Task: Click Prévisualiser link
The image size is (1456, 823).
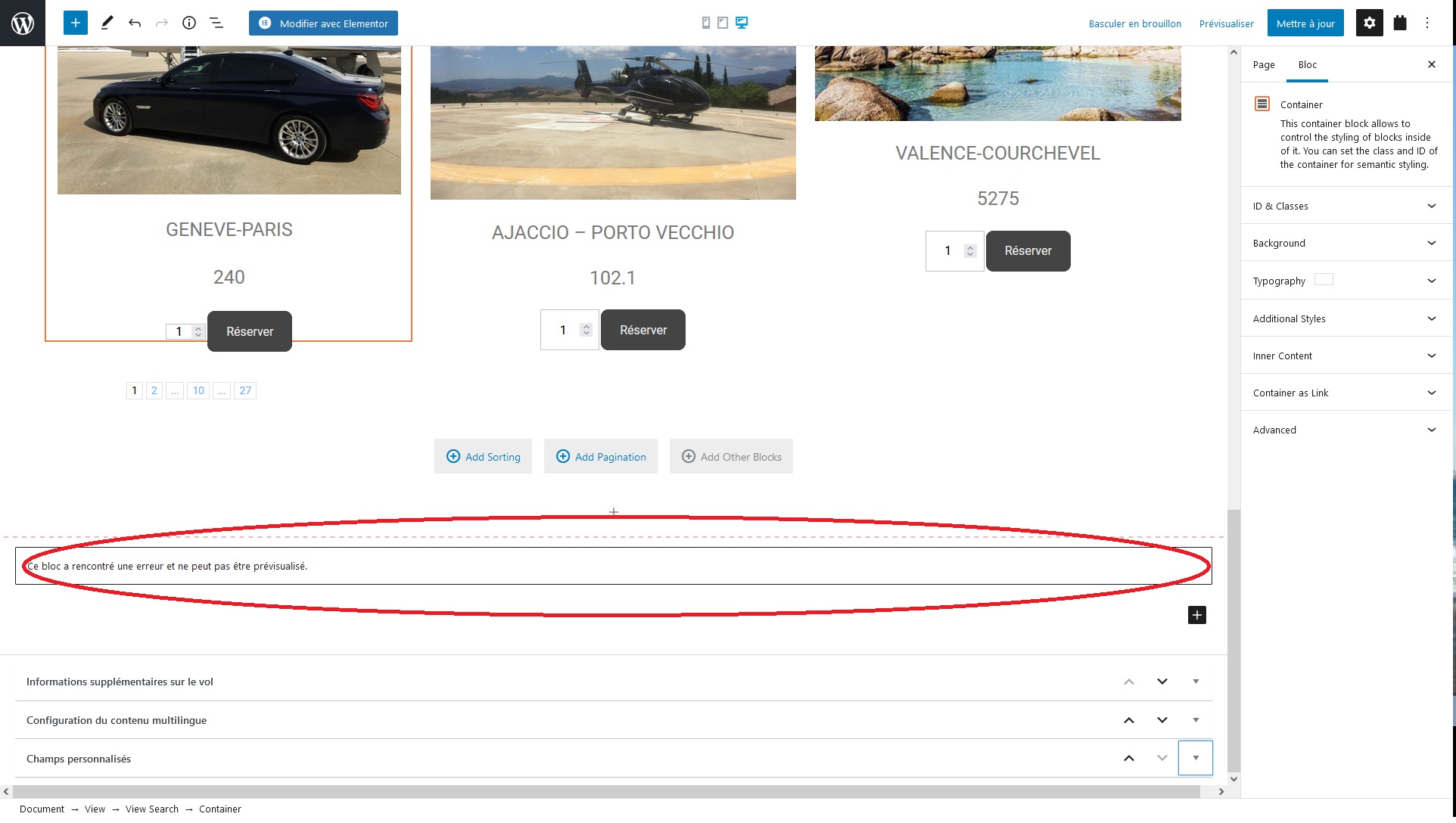Action: (1226, 23)
